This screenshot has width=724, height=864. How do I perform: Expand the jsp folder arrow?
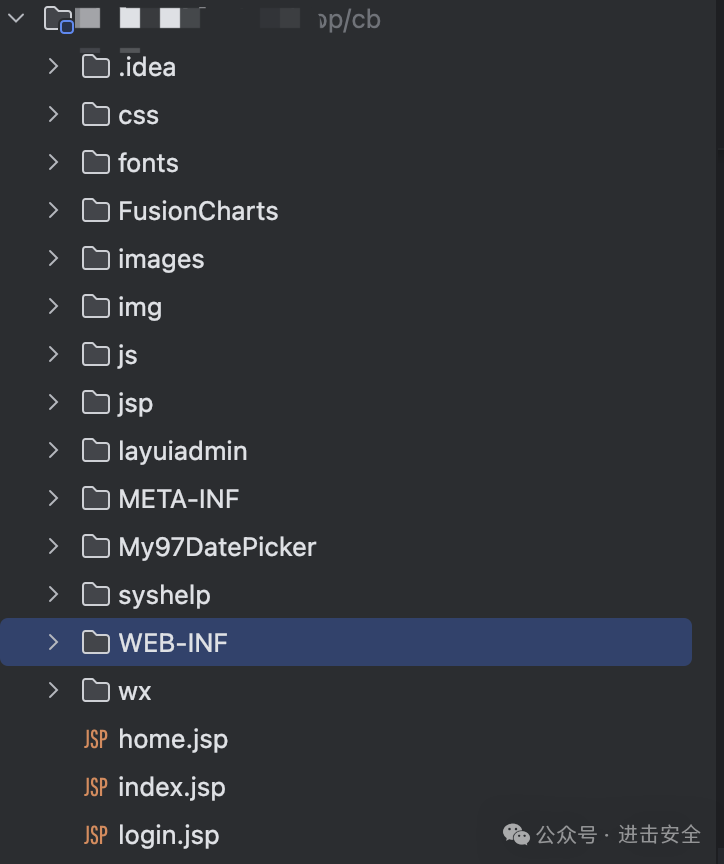click(x=54, y=402)
